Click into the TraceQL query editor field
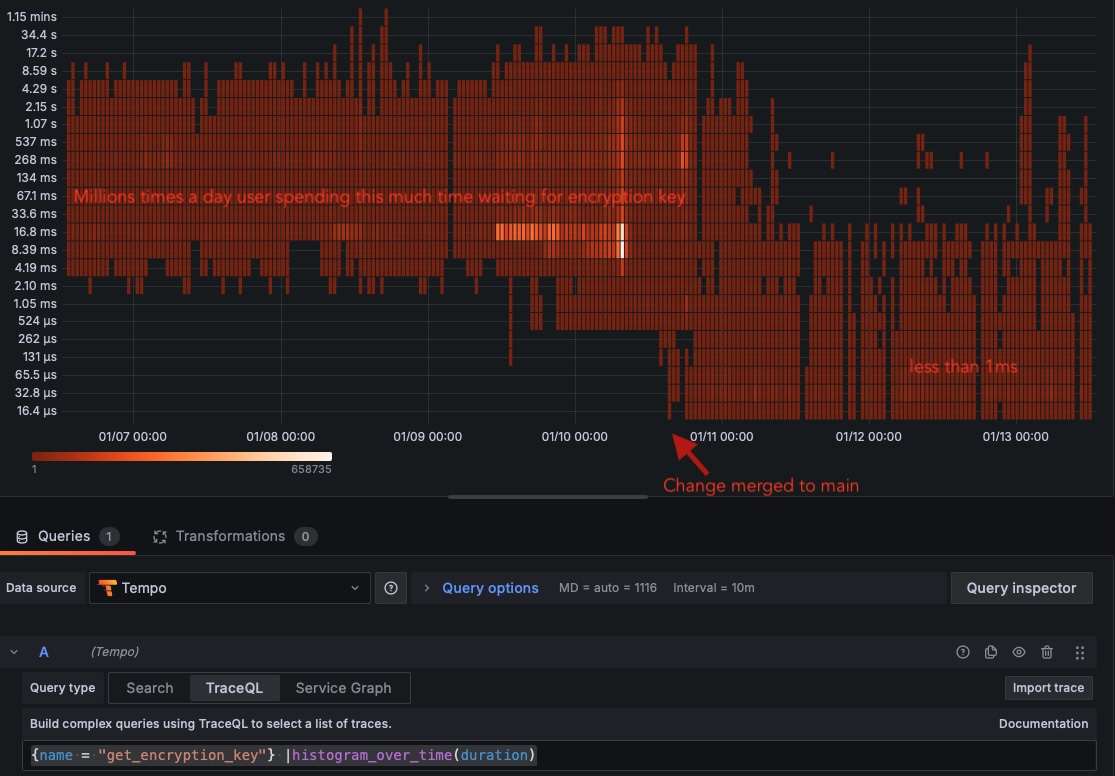 (x=700, y=755)
